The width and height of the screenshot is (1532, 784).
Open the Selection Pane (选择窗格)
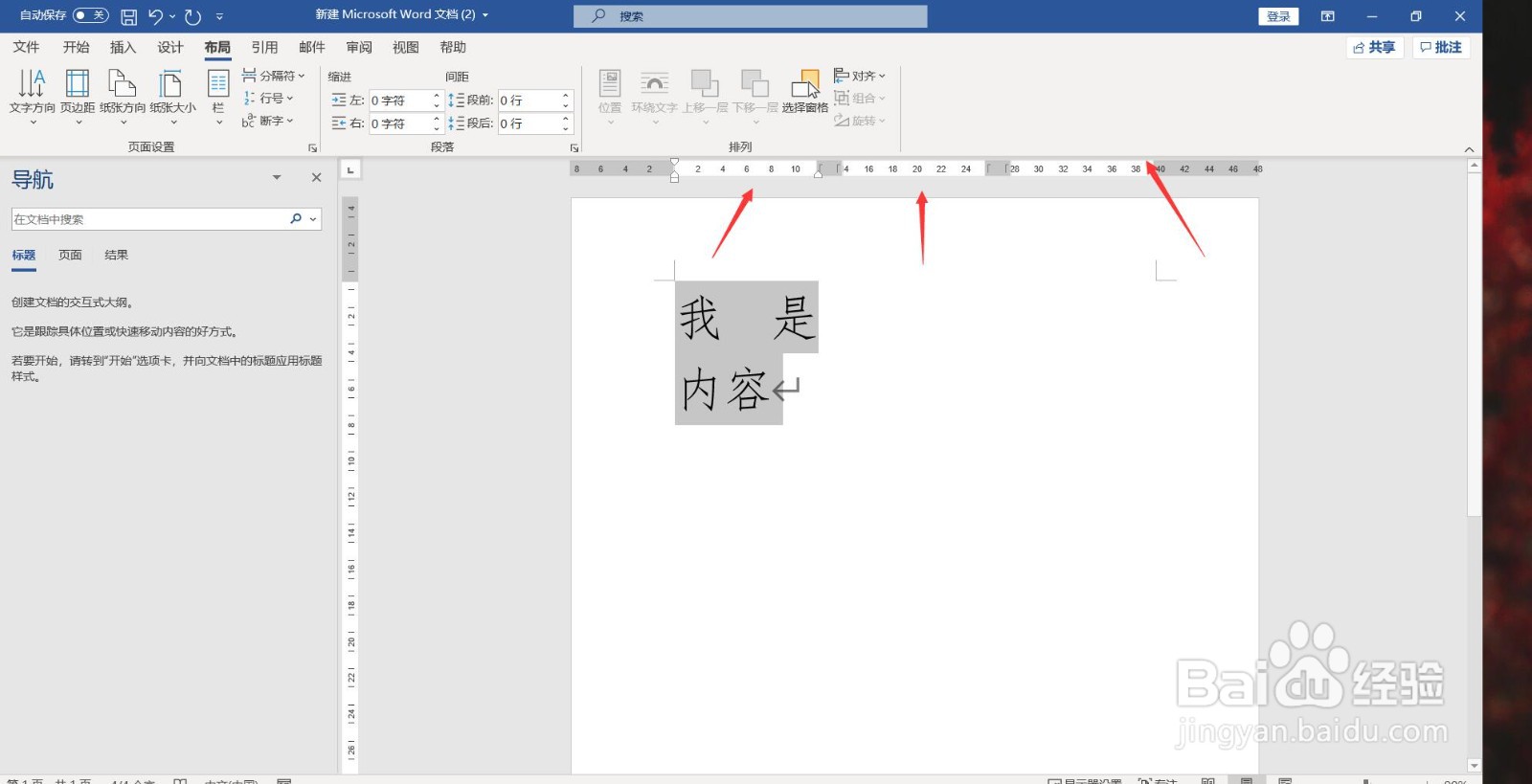[805, 92]
